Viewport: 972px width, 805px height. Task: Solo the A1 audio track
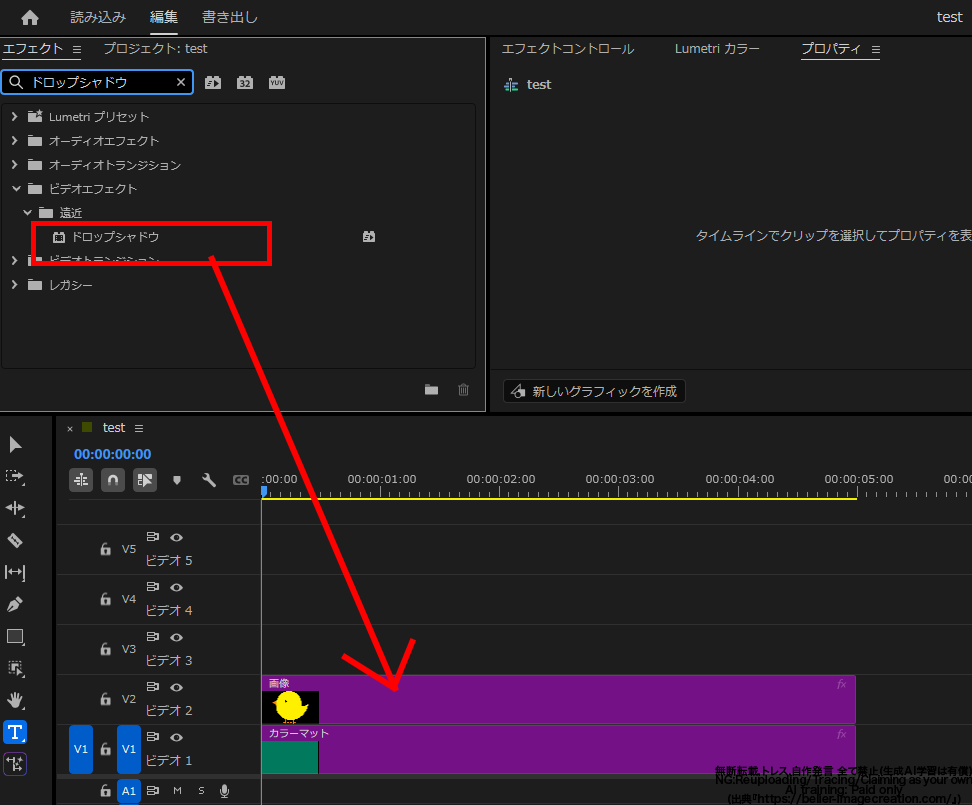tap(201, 791)
